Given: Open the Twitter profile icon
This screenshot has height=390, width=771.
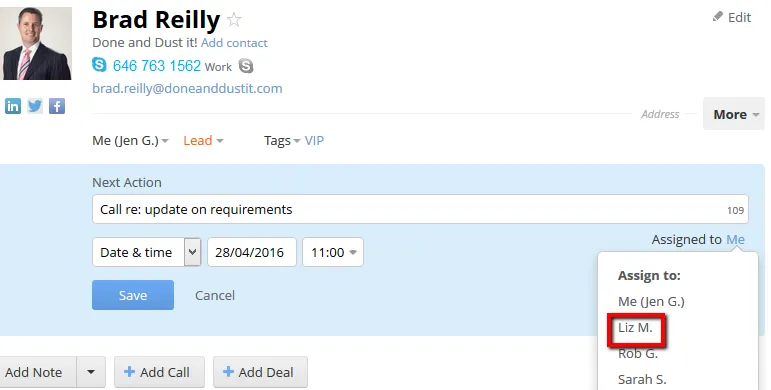Looking at the screenshot, I should tap(35, 106).
